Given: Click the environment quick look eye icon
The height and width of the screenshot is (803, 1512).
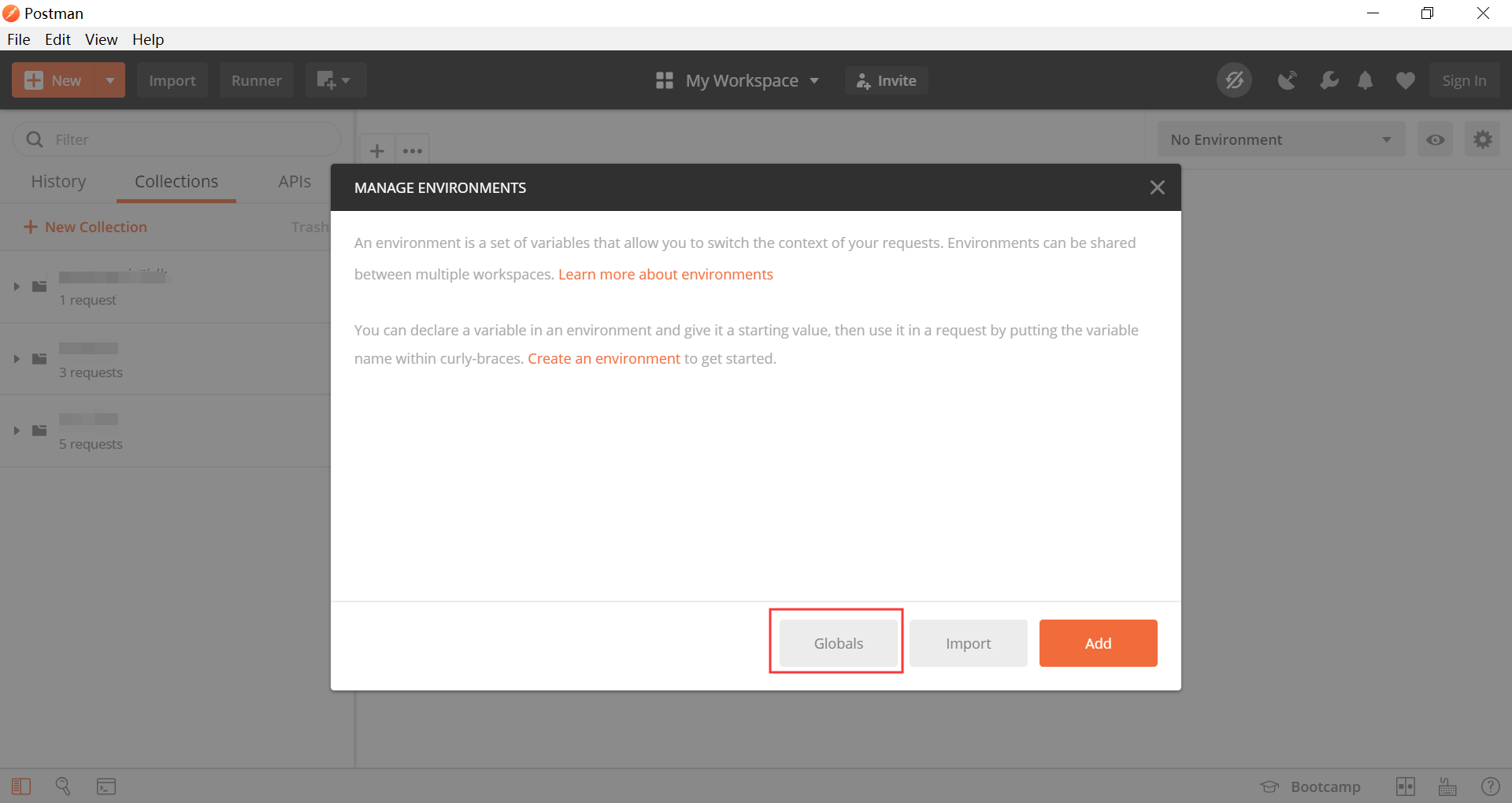Looking at the screenshot, I should tap(1436, 139).
